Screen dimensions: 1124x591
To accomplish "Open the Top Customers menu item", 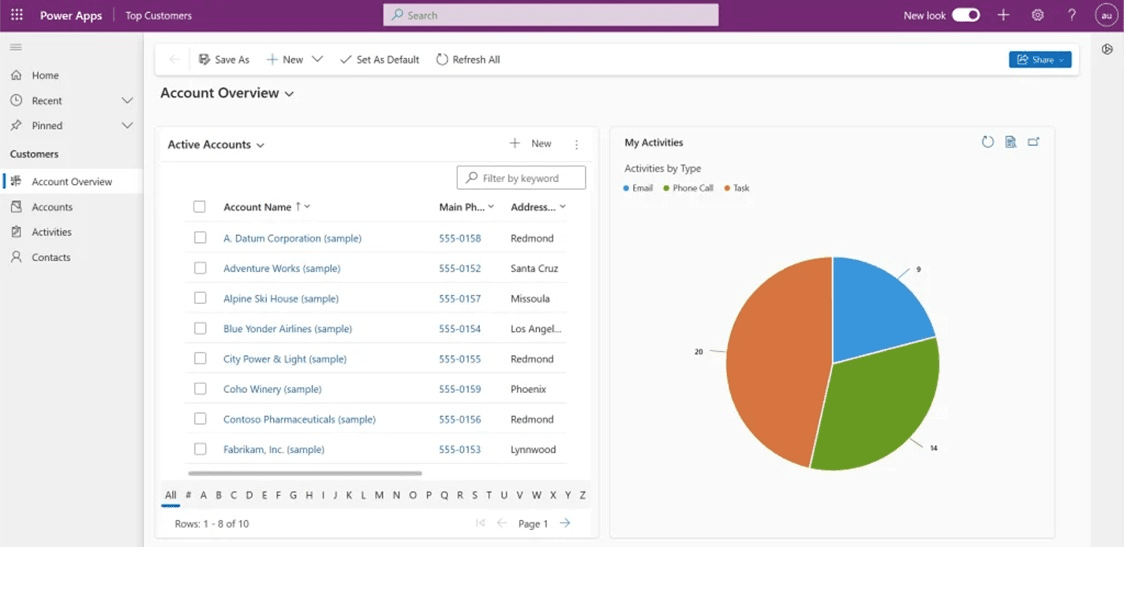I will (158, 15).
